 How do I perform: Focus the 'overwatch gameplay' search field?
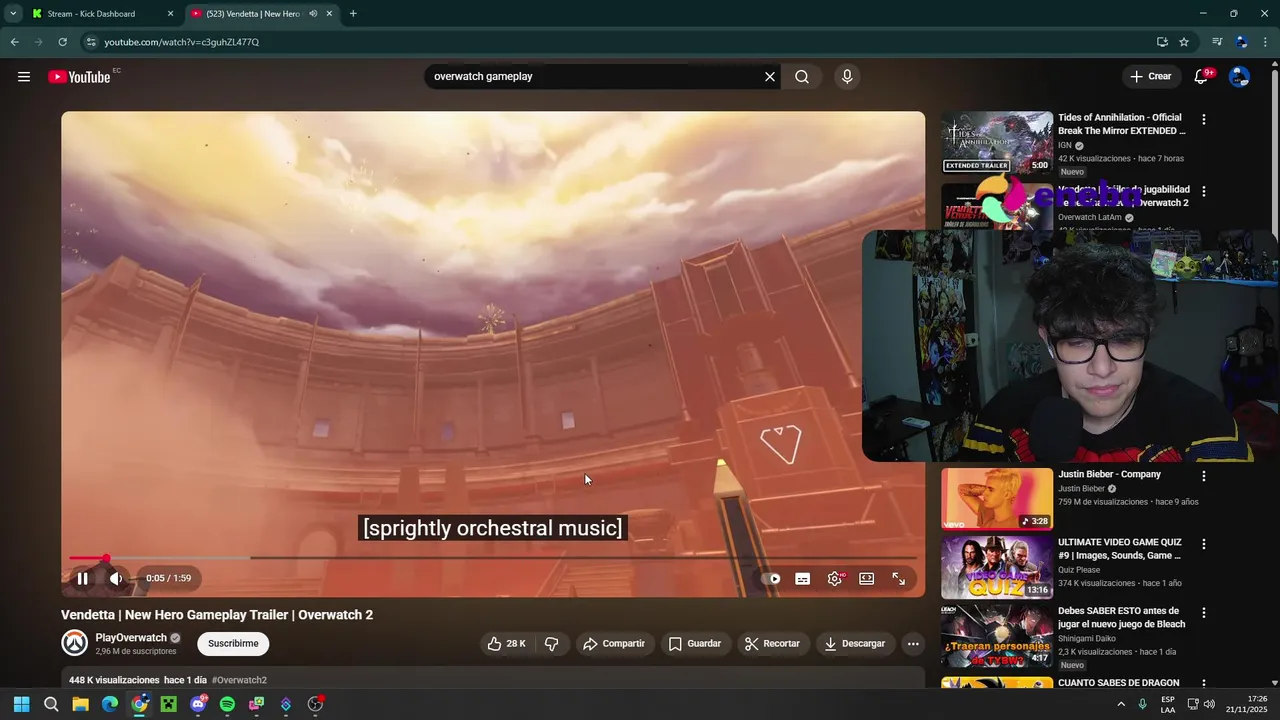click(x=595, y=77)
